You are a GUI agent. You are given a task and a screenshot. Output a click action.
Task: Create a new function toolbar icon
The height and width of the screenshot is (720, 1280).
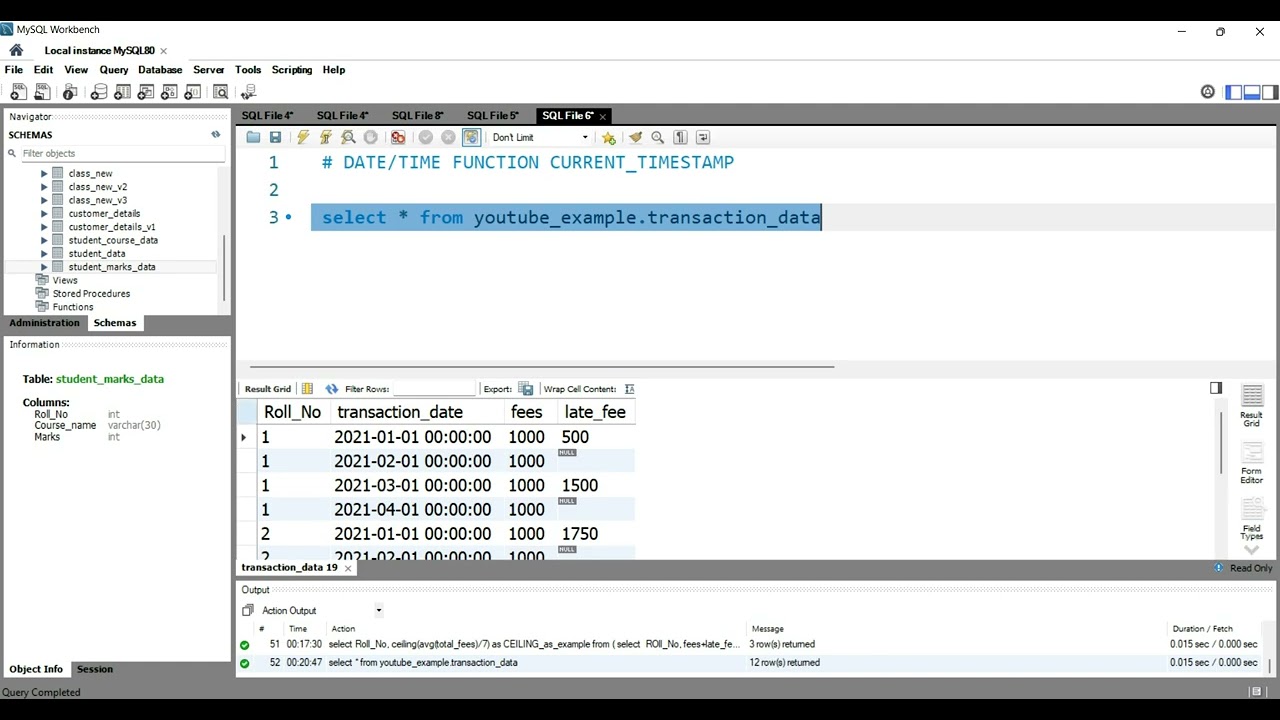pyautogui.click(x=194, y=92)
